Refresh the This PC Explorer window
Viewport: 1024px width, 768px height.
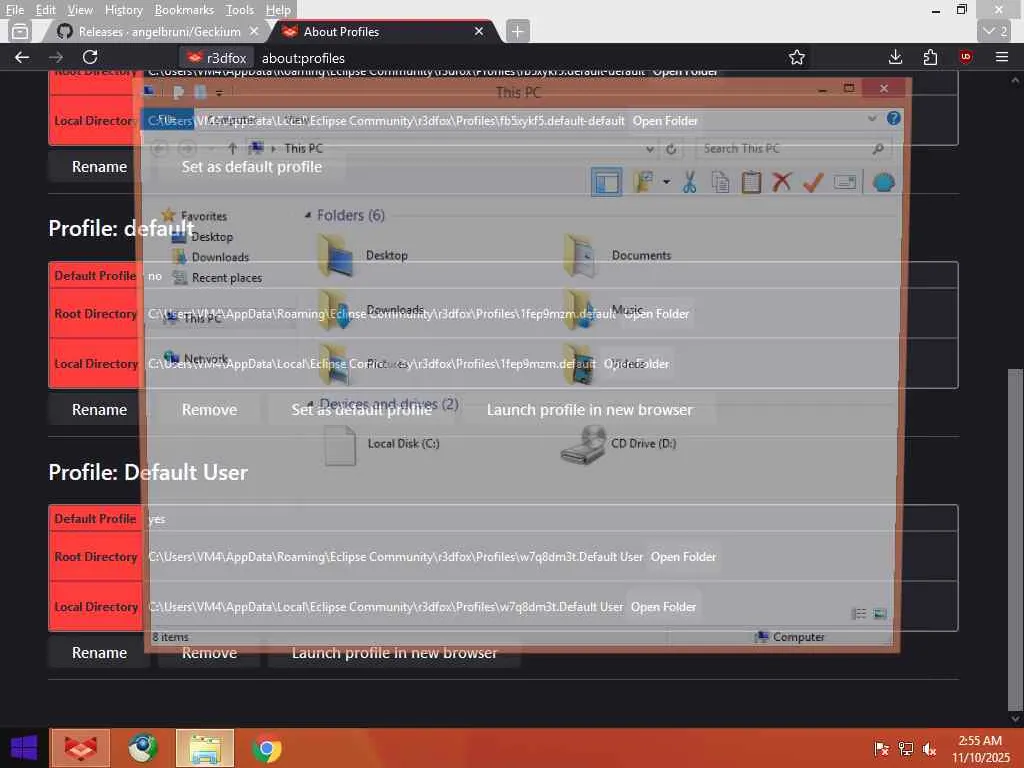tap(671, 149)
